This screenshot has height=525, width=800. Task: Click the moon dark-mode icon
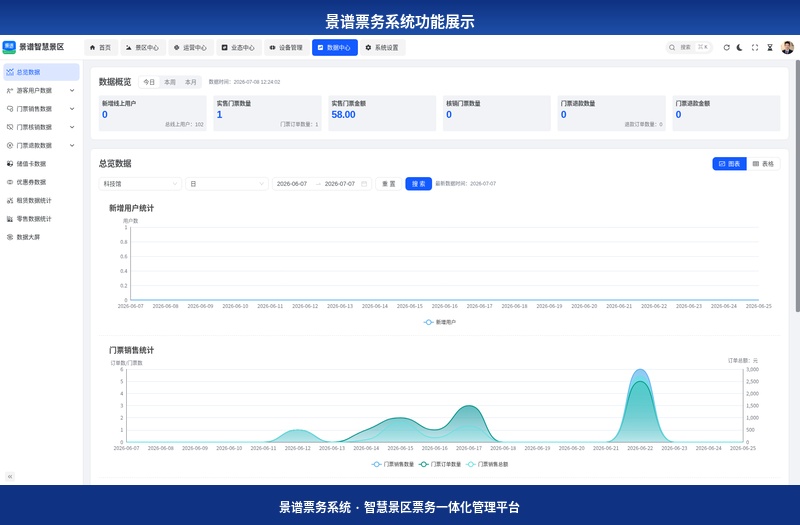(740, 47)
